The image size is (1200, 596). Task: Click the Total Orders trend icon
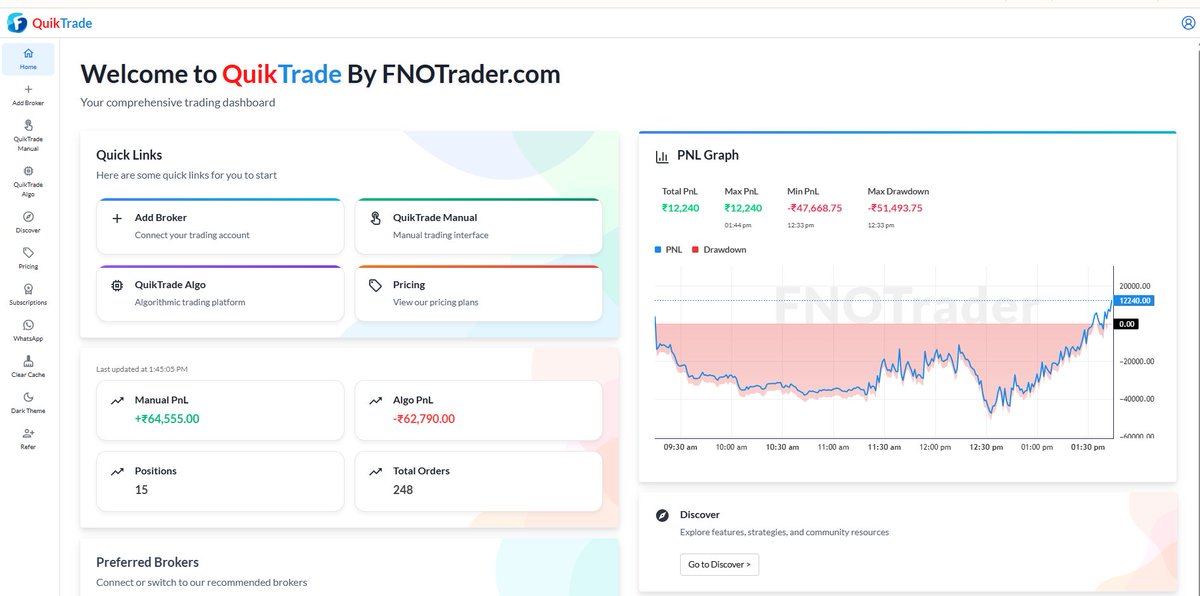point(375,471)
